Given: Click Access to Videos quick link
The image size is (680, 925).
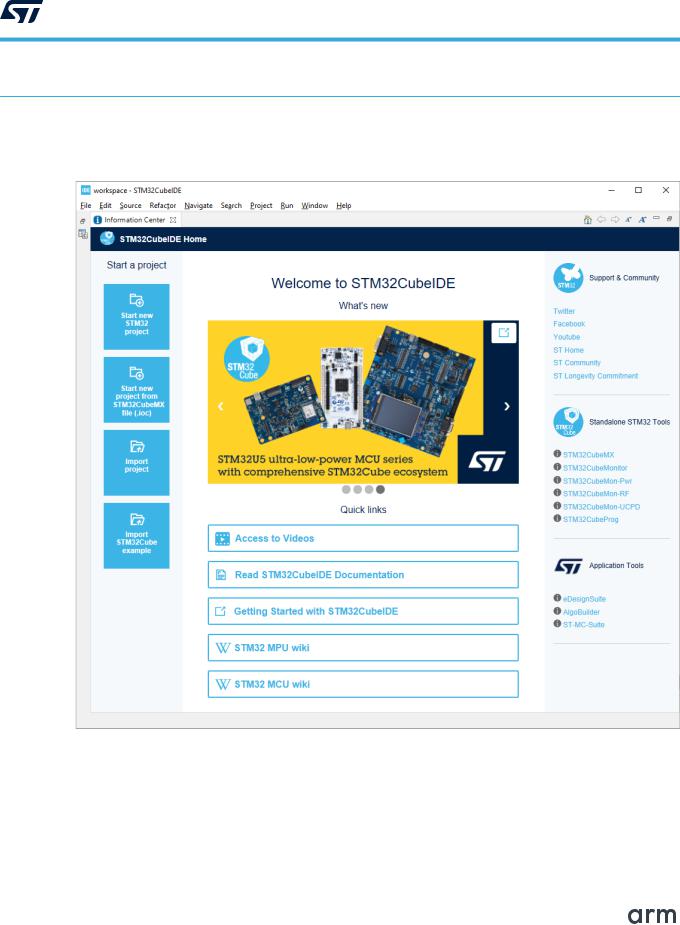Looking at the screenshot, I should click(x=363, y=538).
